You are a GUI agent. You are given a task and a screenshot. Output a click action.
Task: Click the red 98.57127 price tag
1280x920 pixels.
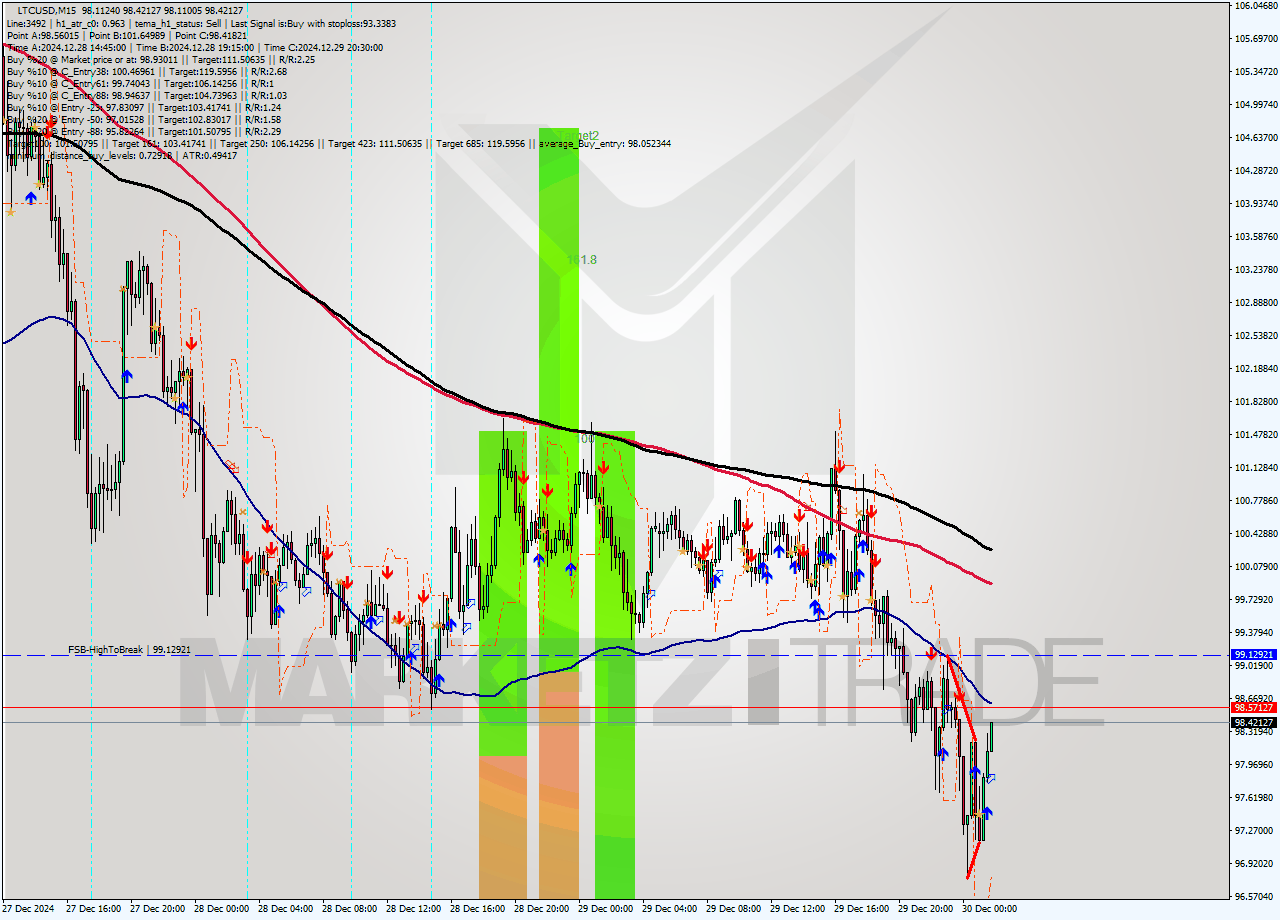[1253, 707]
